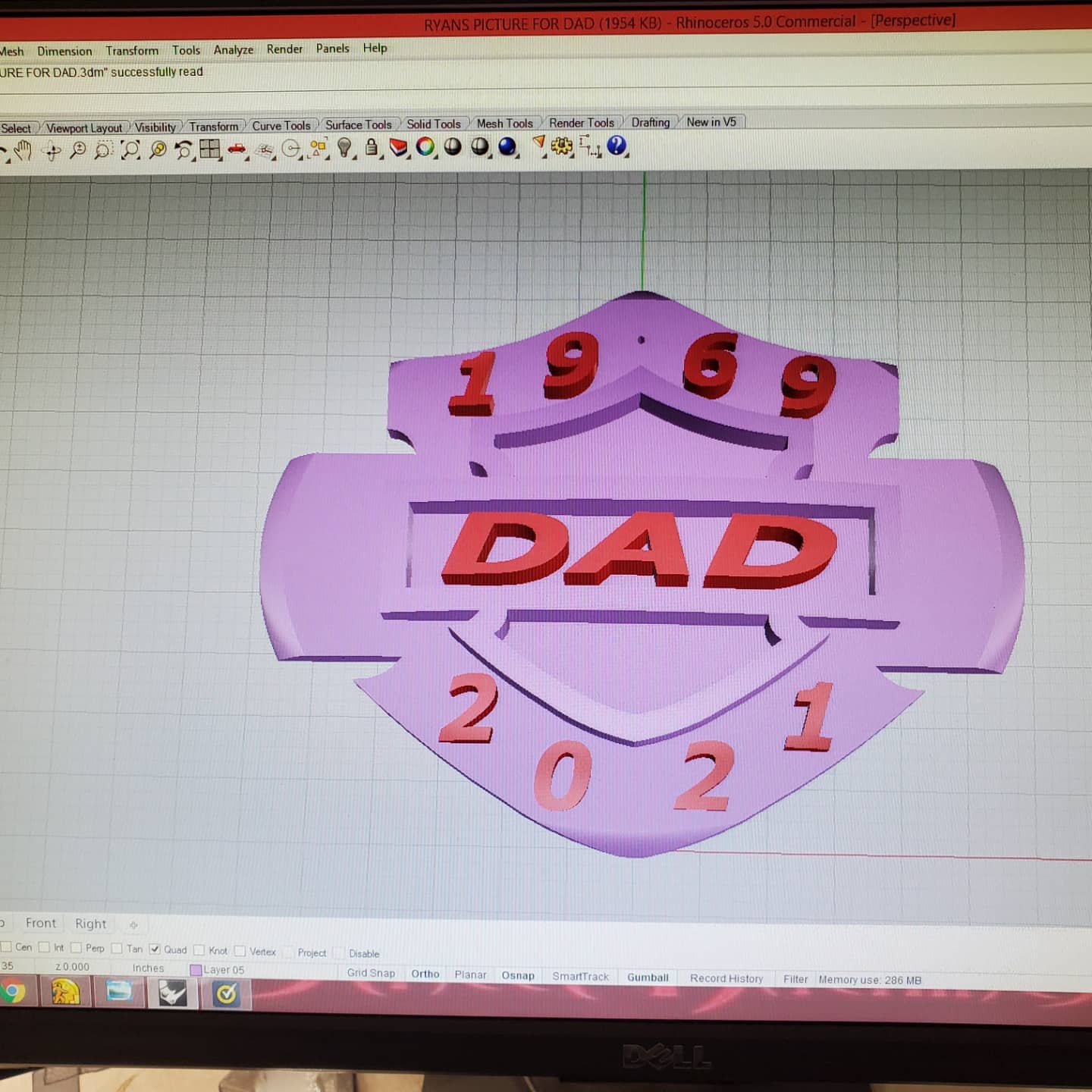
Task: Toggle Gumball in the status bar
Action: pyautogui.click(x=648, y=977)
